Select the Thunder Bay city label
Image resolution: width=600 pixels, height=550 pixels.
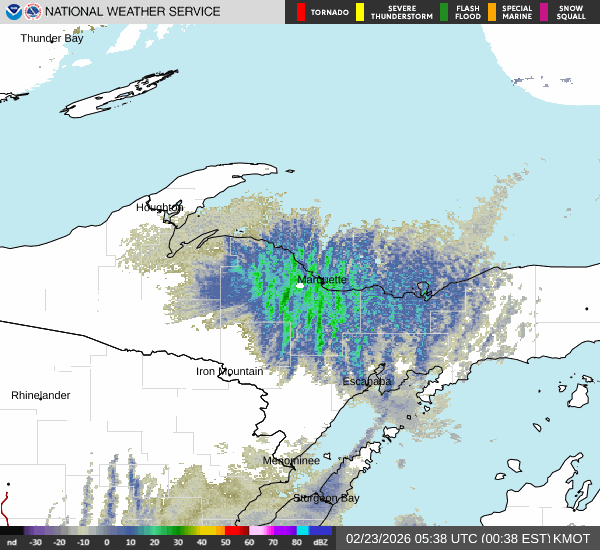click(x=52, y=38)
